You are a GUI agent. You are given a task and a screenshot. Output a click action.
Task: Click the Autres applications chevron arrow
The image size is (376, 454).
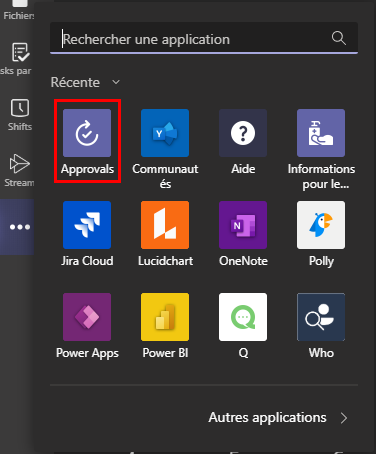tap(344, 418)
